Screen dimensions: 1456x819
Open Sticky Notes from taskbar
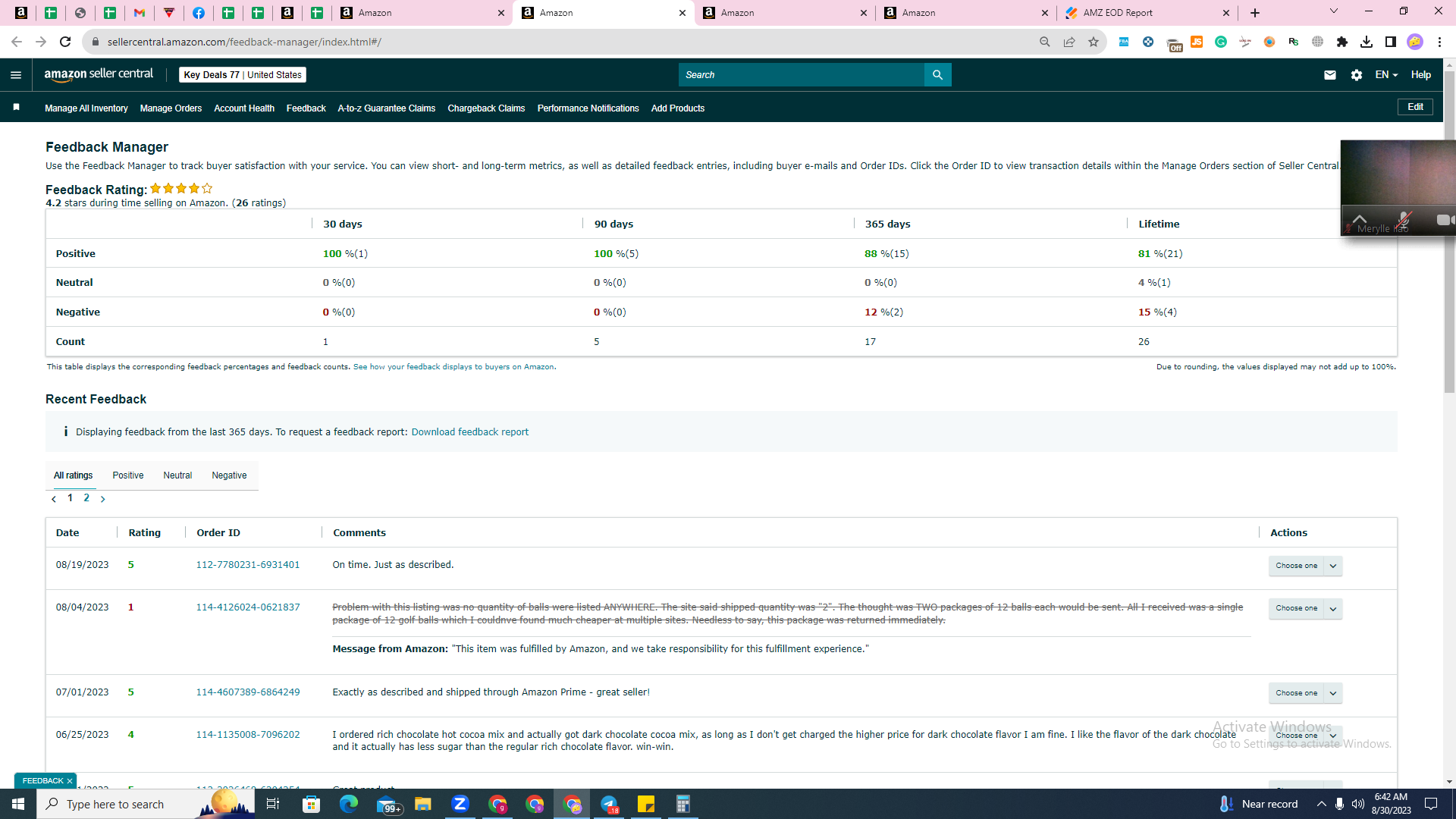646,804
